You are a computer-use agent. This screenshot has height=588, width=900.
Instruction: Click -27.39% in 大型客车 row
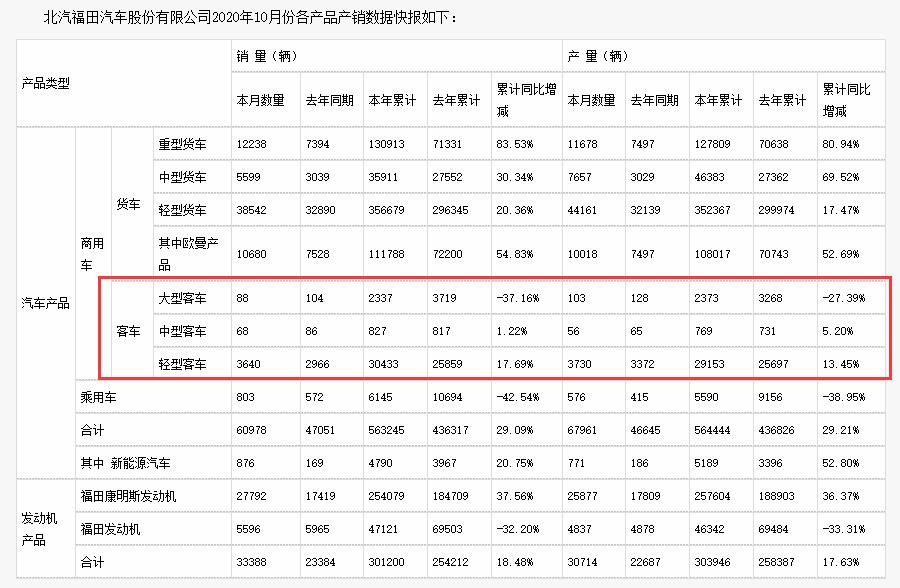click(x=843, y=298)
